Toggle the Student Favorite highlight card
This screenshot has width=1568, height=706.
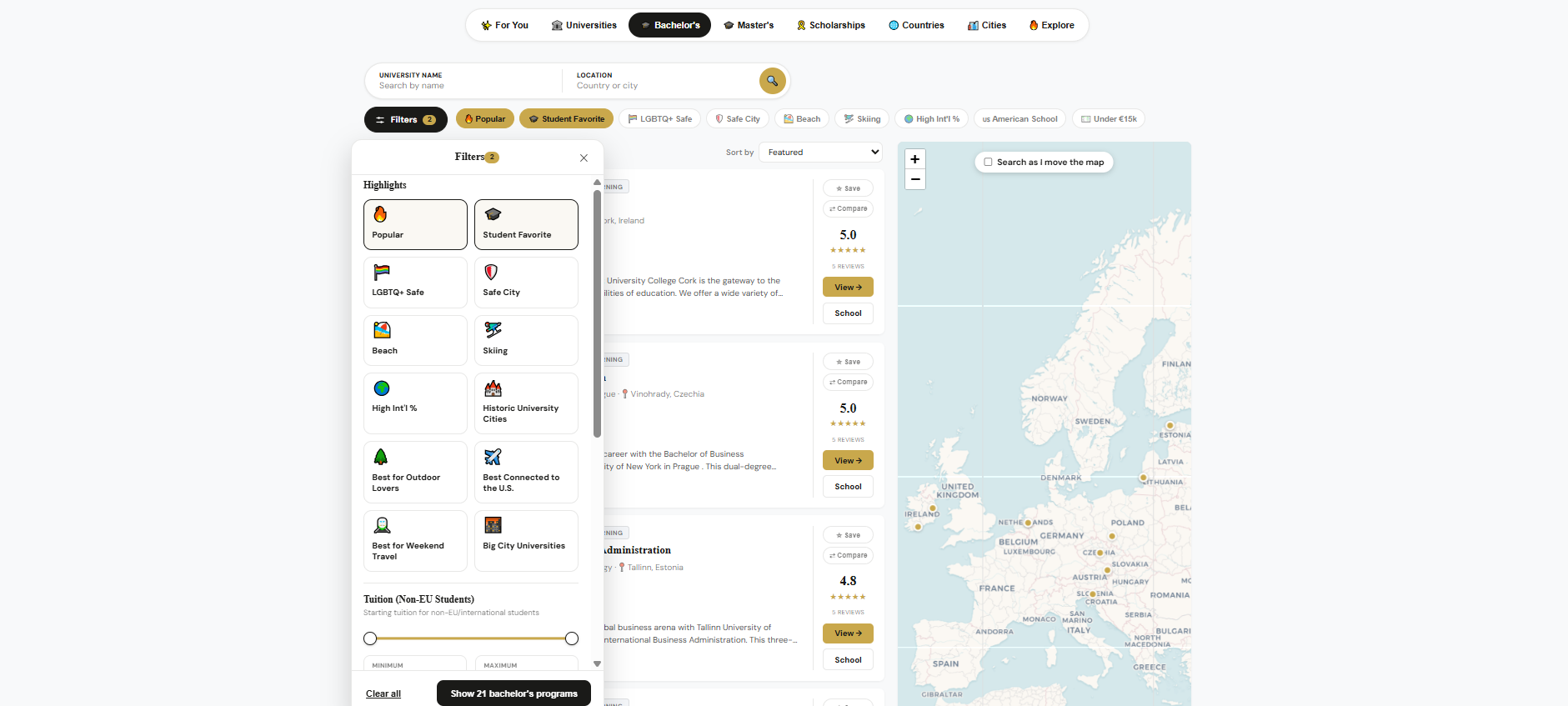pos(526,224)
